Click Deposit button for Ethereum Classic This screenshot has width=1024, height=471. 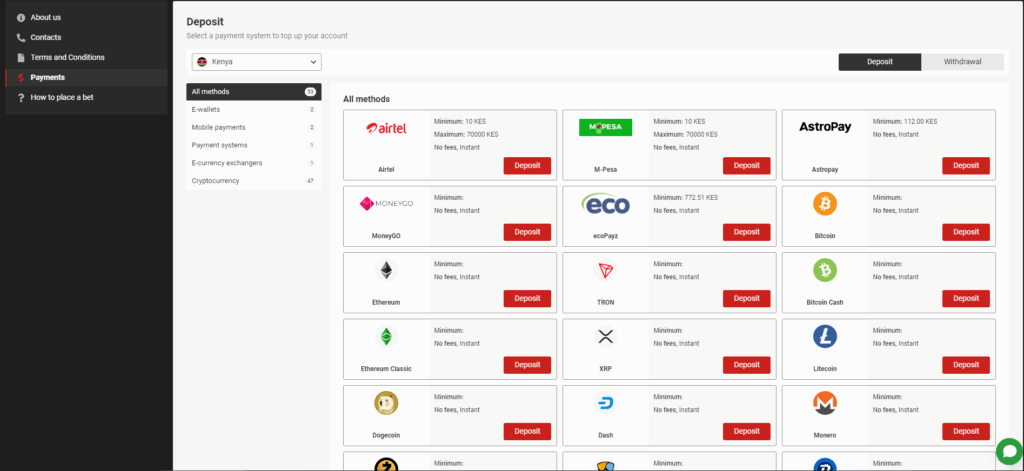pyautogui.click(x=527, y=365)
